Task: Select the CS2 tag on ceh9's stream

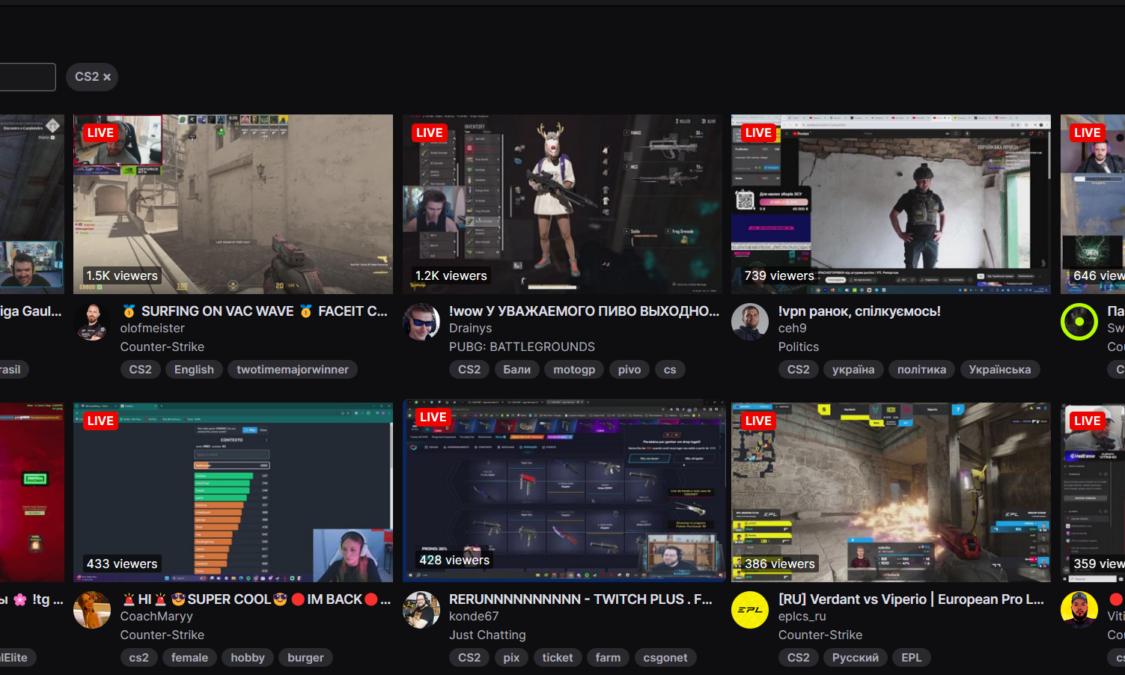Action: click(x=799, y=369)
